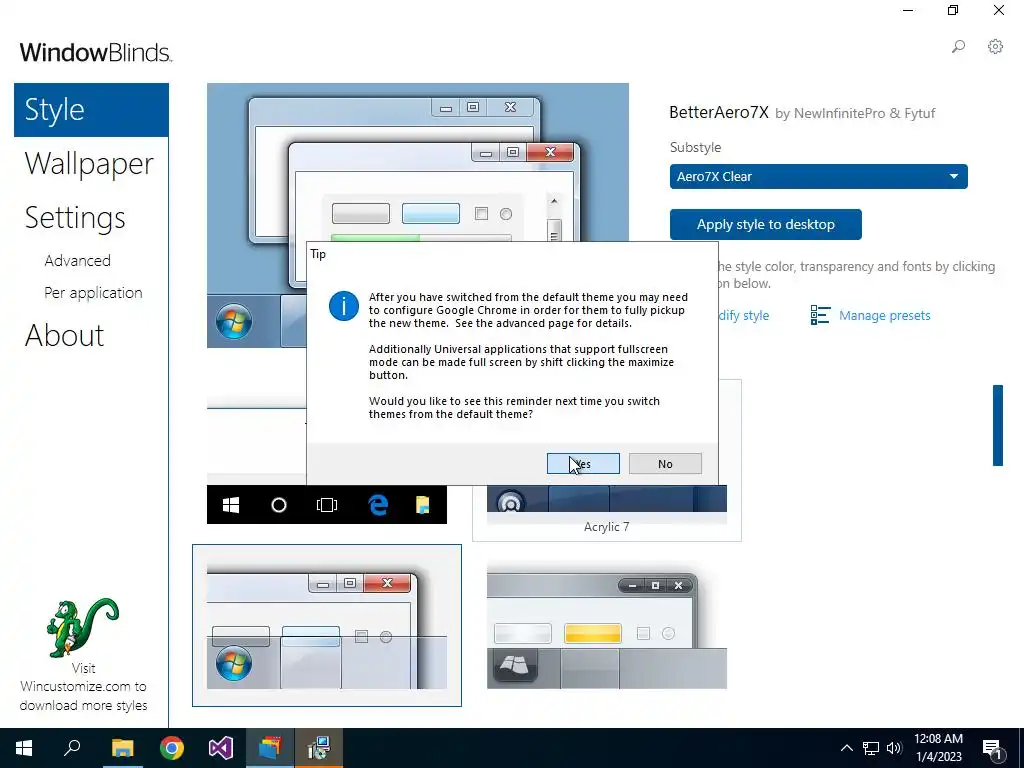Image resolution: width=1024 pixels, height=768 pixels.
Task: Open the Wallpaper section
Action: coord(89,164)
